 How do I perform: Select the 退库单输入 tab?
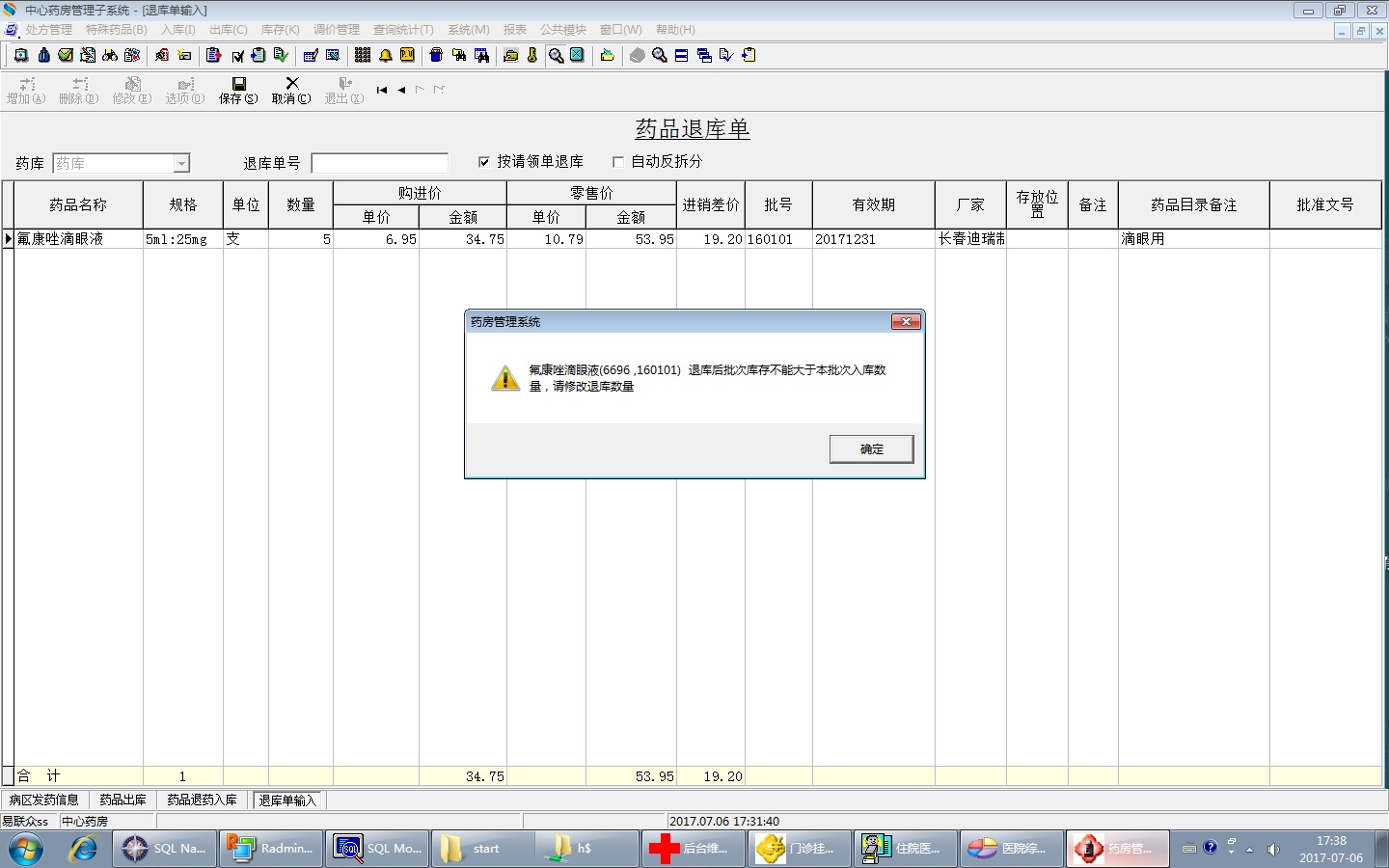(287, 800)
